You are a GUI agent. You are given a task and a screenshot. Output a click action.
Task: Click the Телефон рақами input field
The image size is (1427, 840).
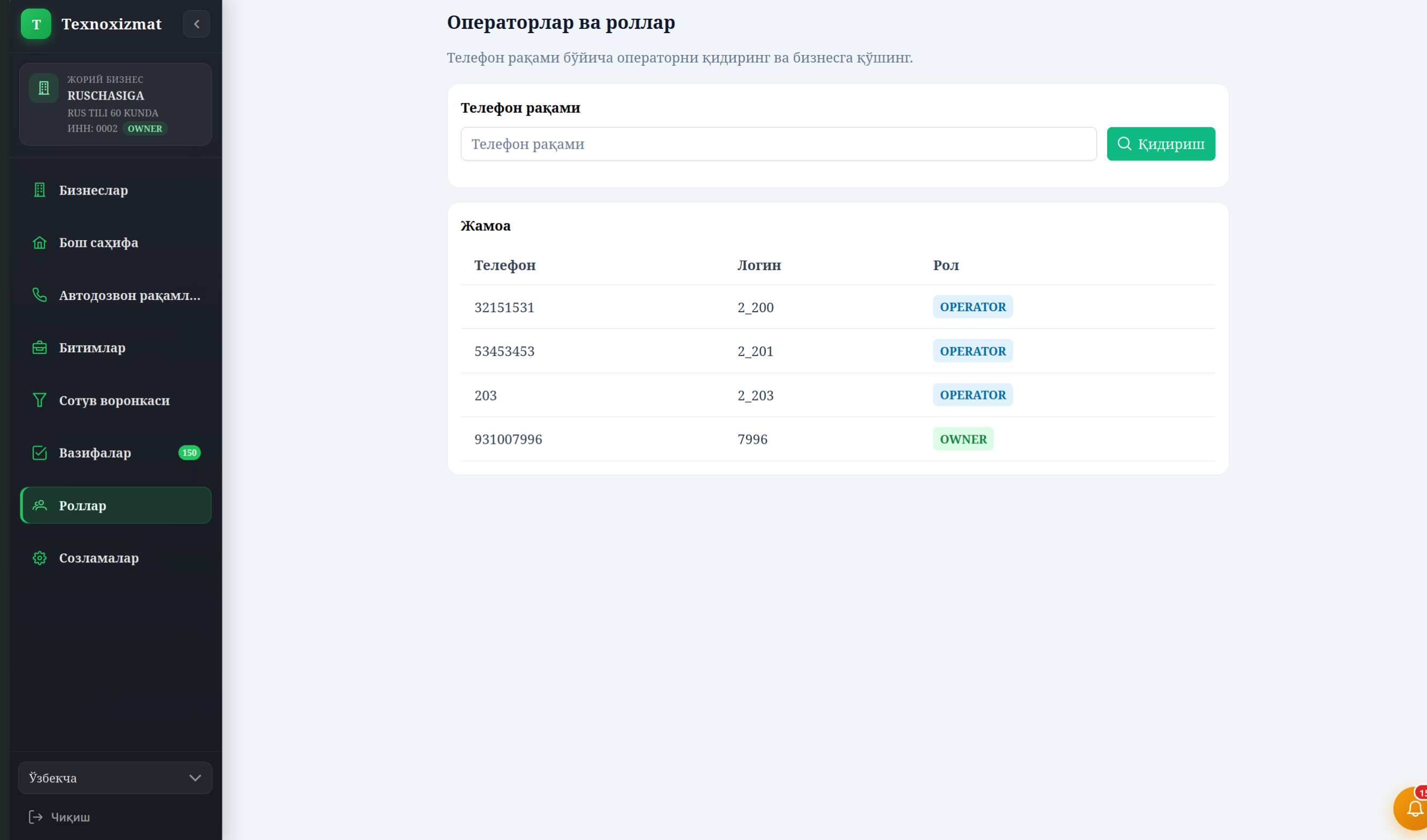779,144
